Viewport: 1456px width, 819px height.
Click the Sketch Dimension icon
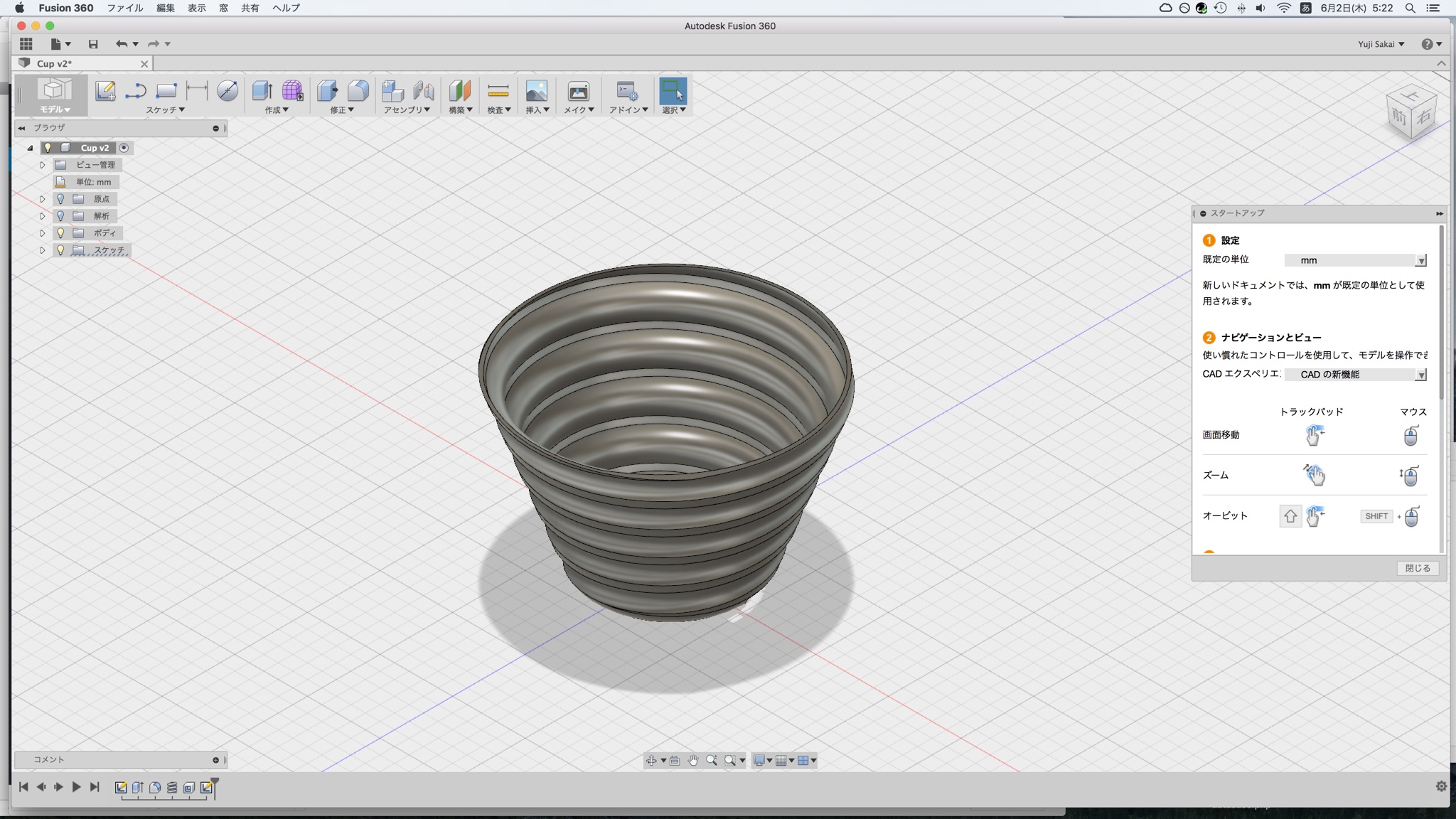pyautogui.click(x=196, y=90)
